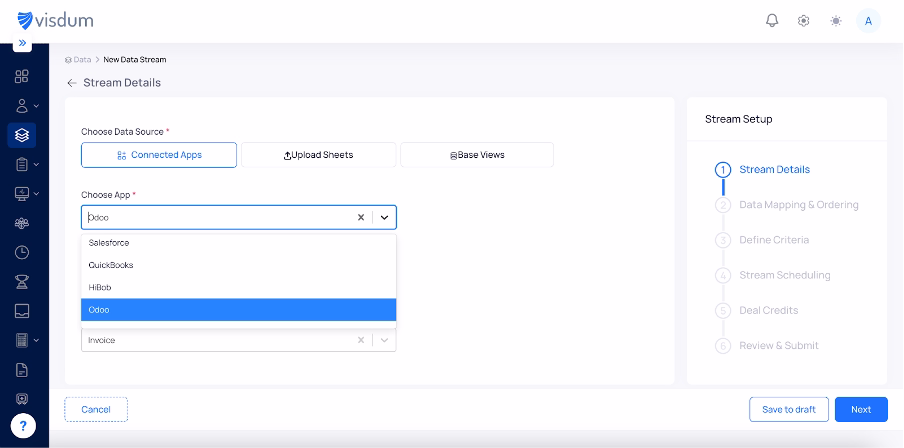Open the dashboard grid icon in sidebar

click(x=22, y=77)
